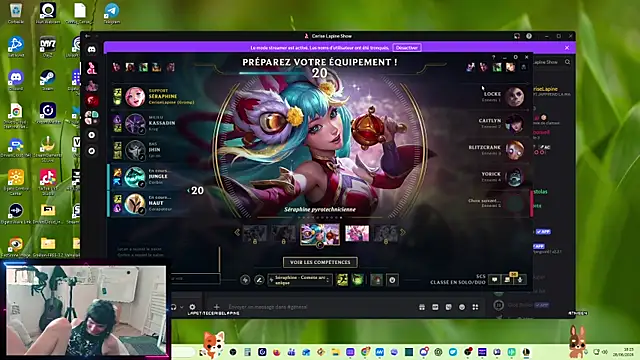This screenshot has width=640, height=360.
Task: Select the pink skin thumbnail right of center
Action: coord(357,233)
